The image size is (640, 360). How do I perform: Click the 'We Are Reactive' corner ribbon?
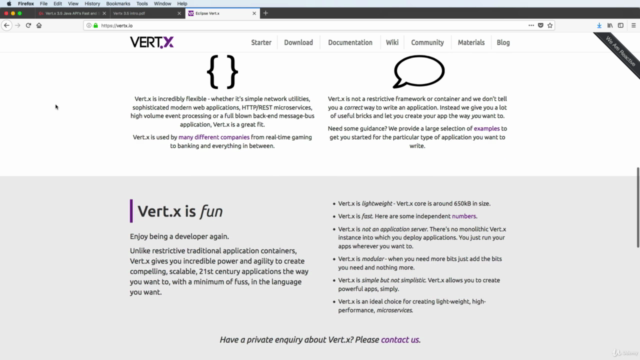(621, 51)
